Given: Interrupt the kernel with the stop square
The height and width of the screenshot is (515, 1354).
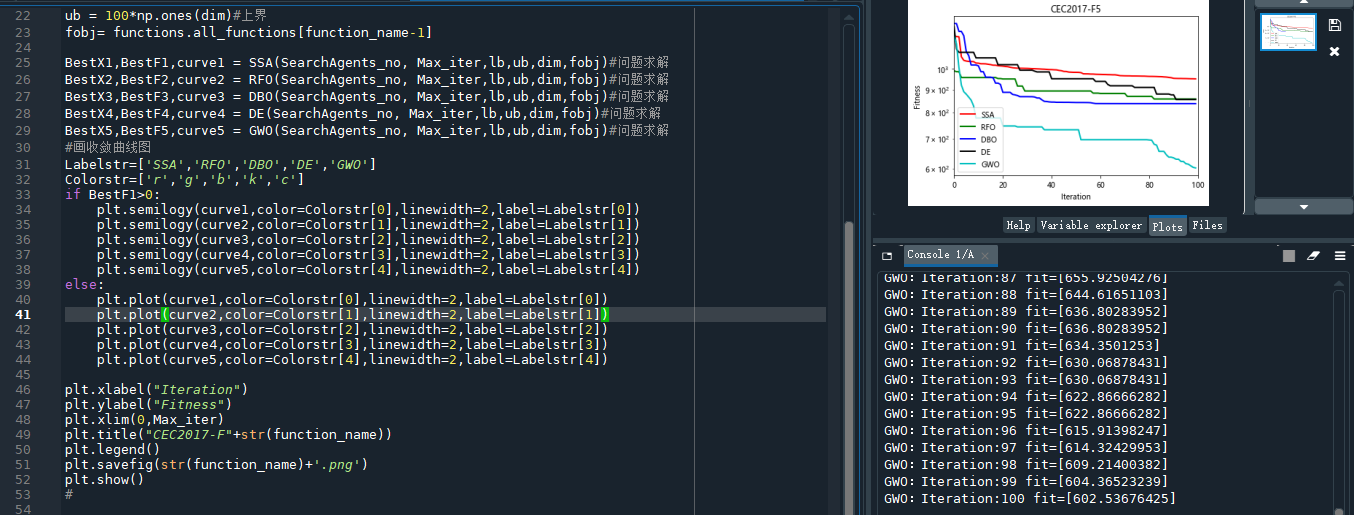Looking at the screenshot, I should pyautogui.click(x=1289, y=256).
